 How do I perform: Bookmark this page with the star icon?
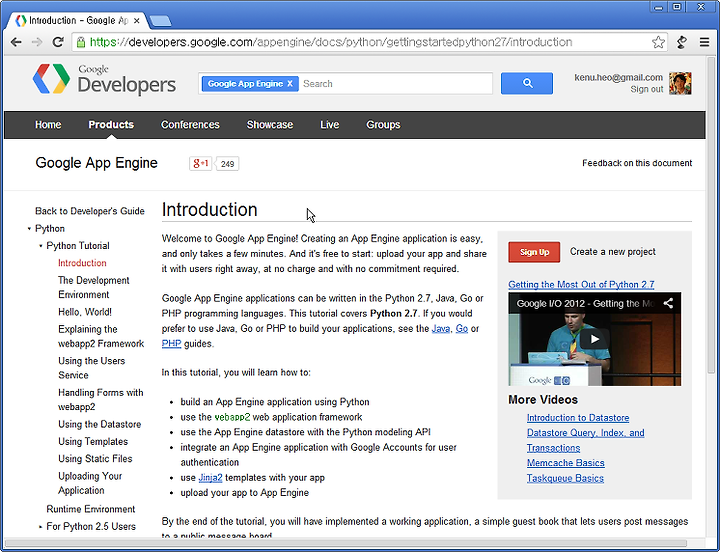pos(658,42)
